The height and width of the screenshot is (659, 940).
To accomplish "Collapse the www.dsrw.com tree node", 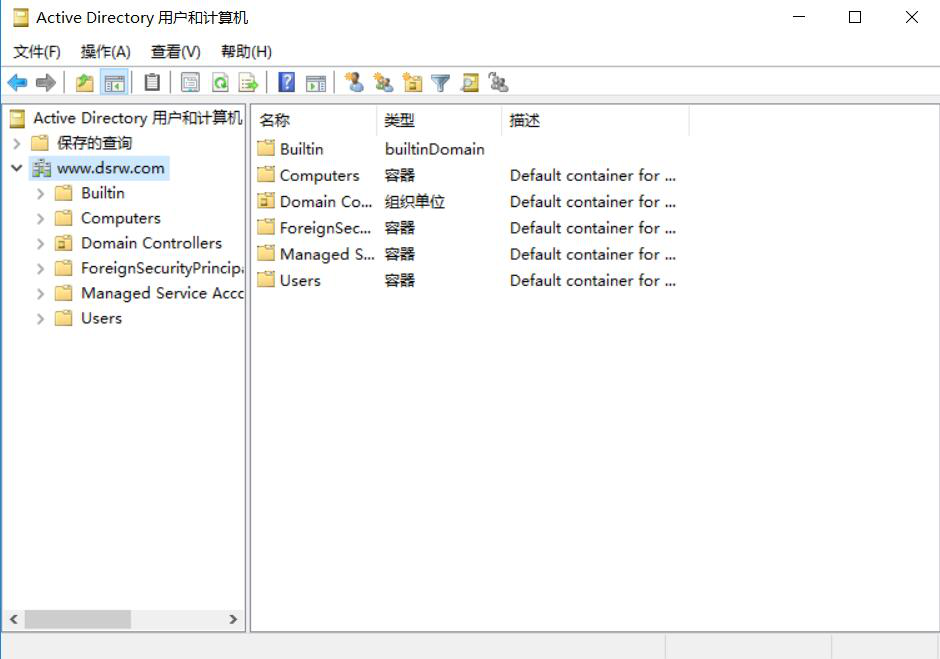I will [x=17, y=168].
